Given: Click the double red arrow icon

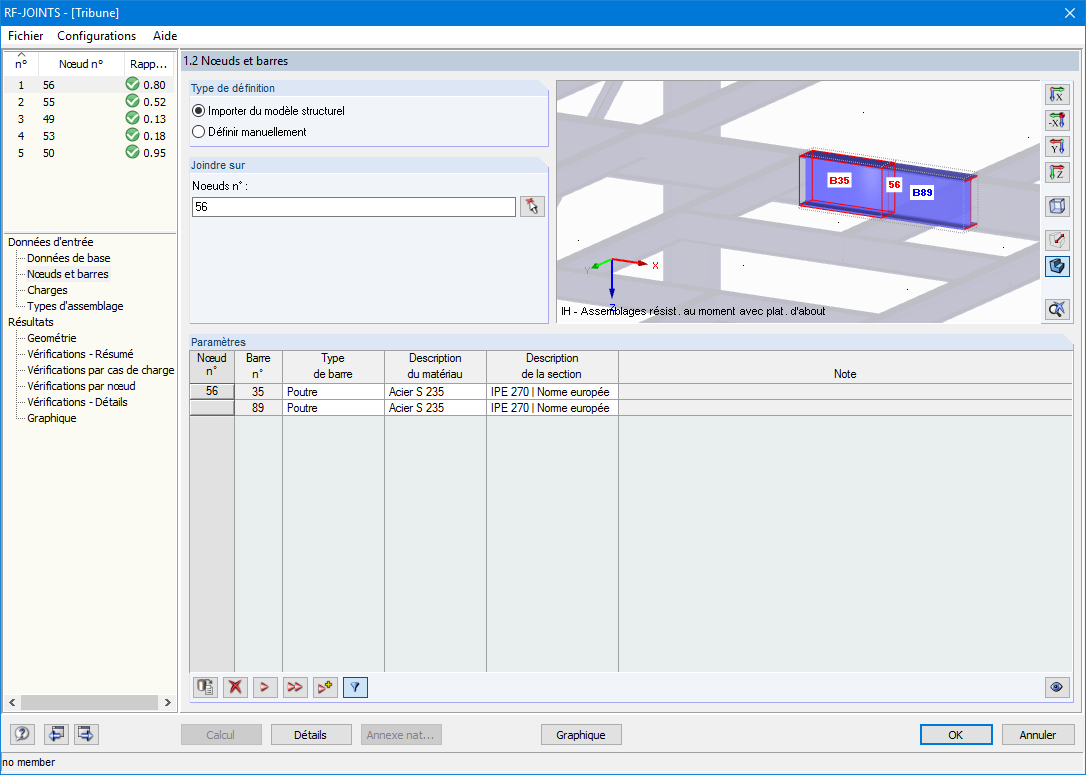Looking at the screenshot, I should [295, 687].
